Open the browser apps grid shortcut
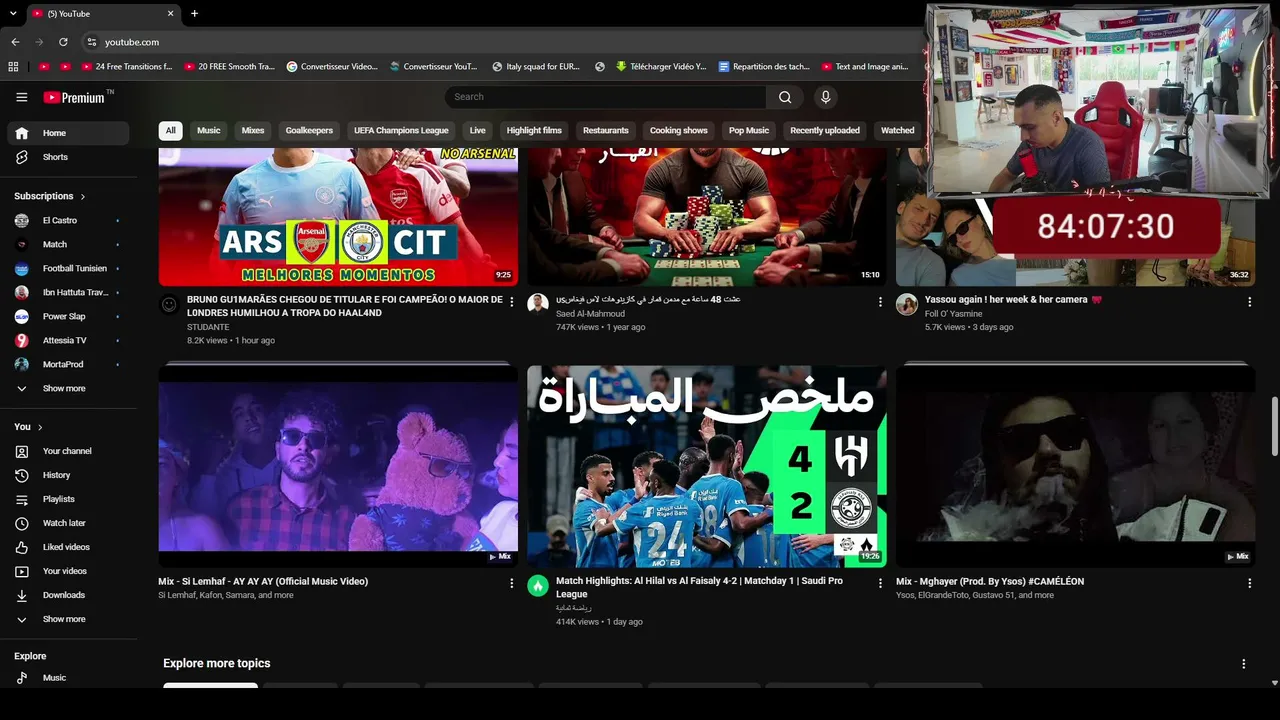Viewport: 1280px width, 720px height. click(13, 67)
